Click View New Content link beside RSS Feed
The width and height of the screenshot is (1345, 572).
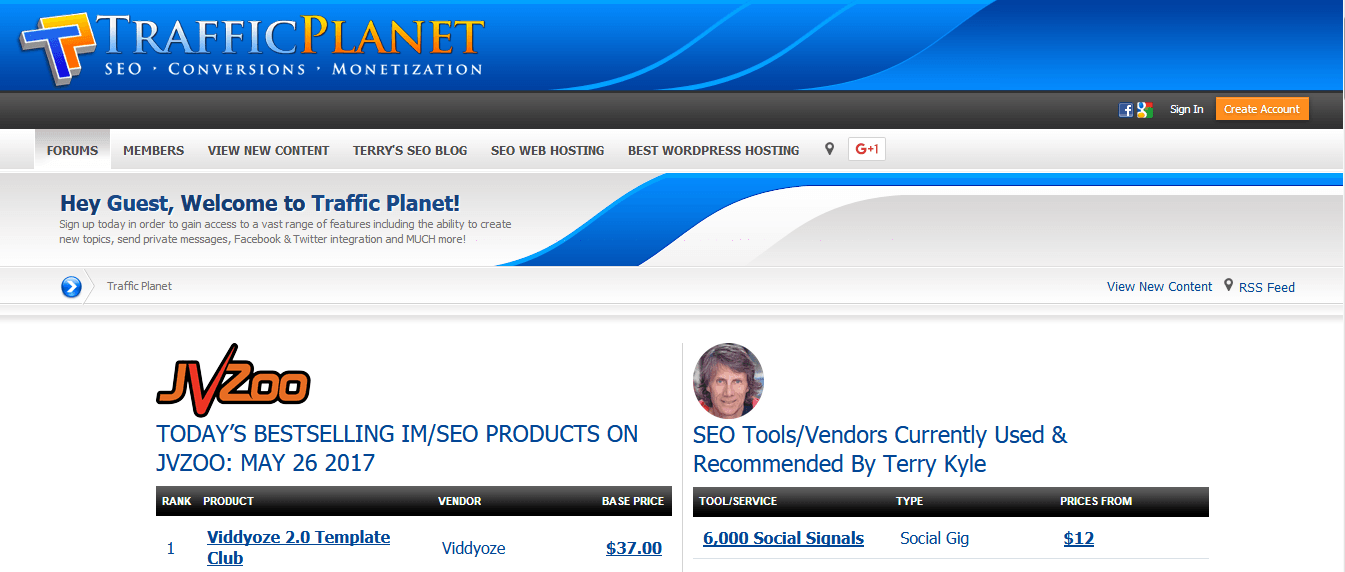pos(1159,286)
